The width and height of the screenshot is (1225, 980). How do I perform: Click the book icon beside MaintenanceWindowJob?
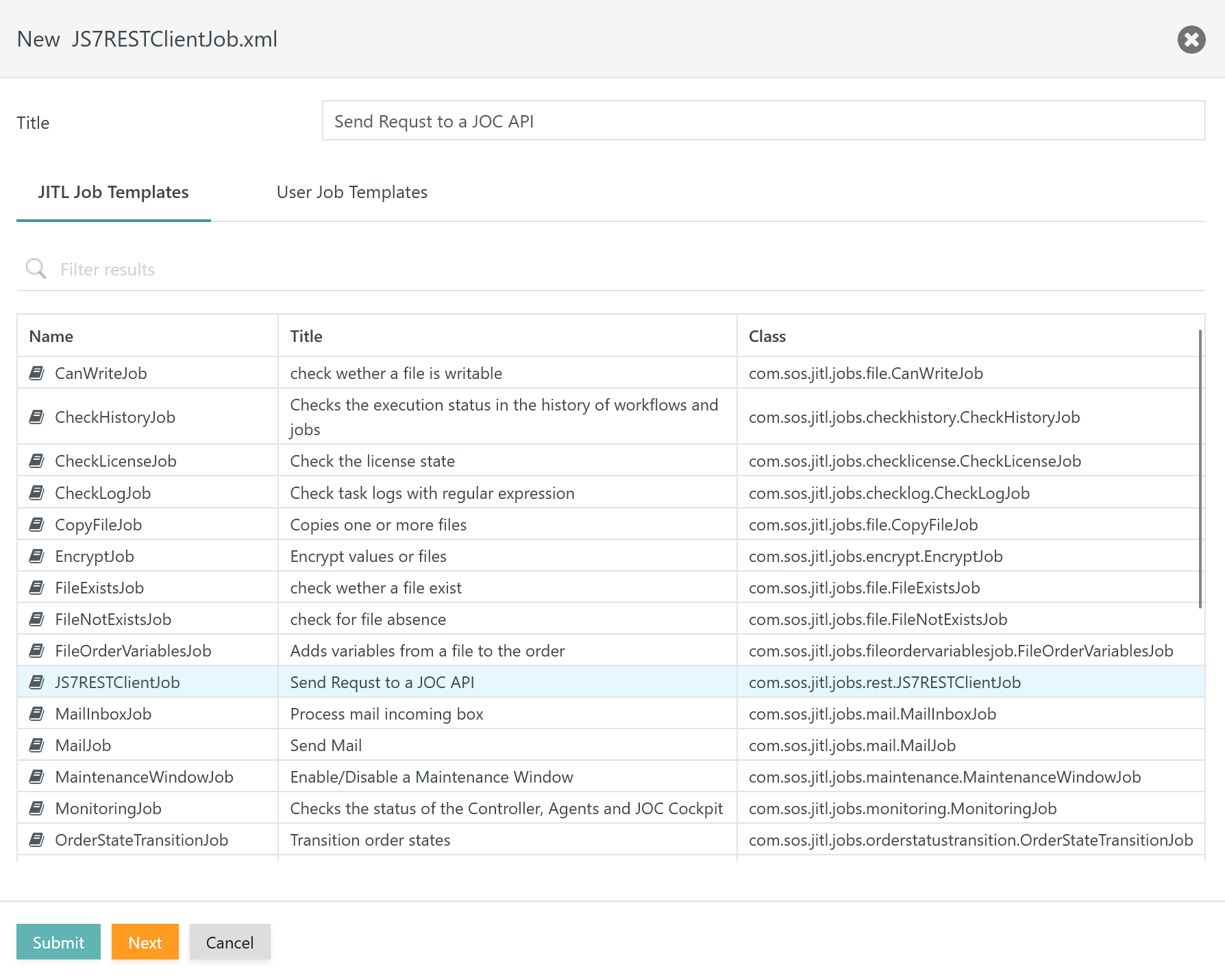tap(37, 776)
